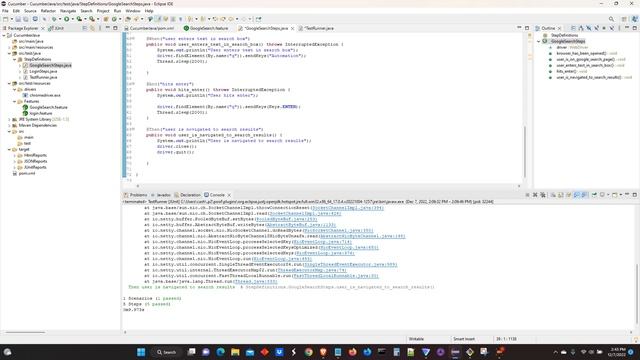Viewport: 640px width, 360px height.
Task: Click the Open Perspective icon
Action: tap(624, 19)
